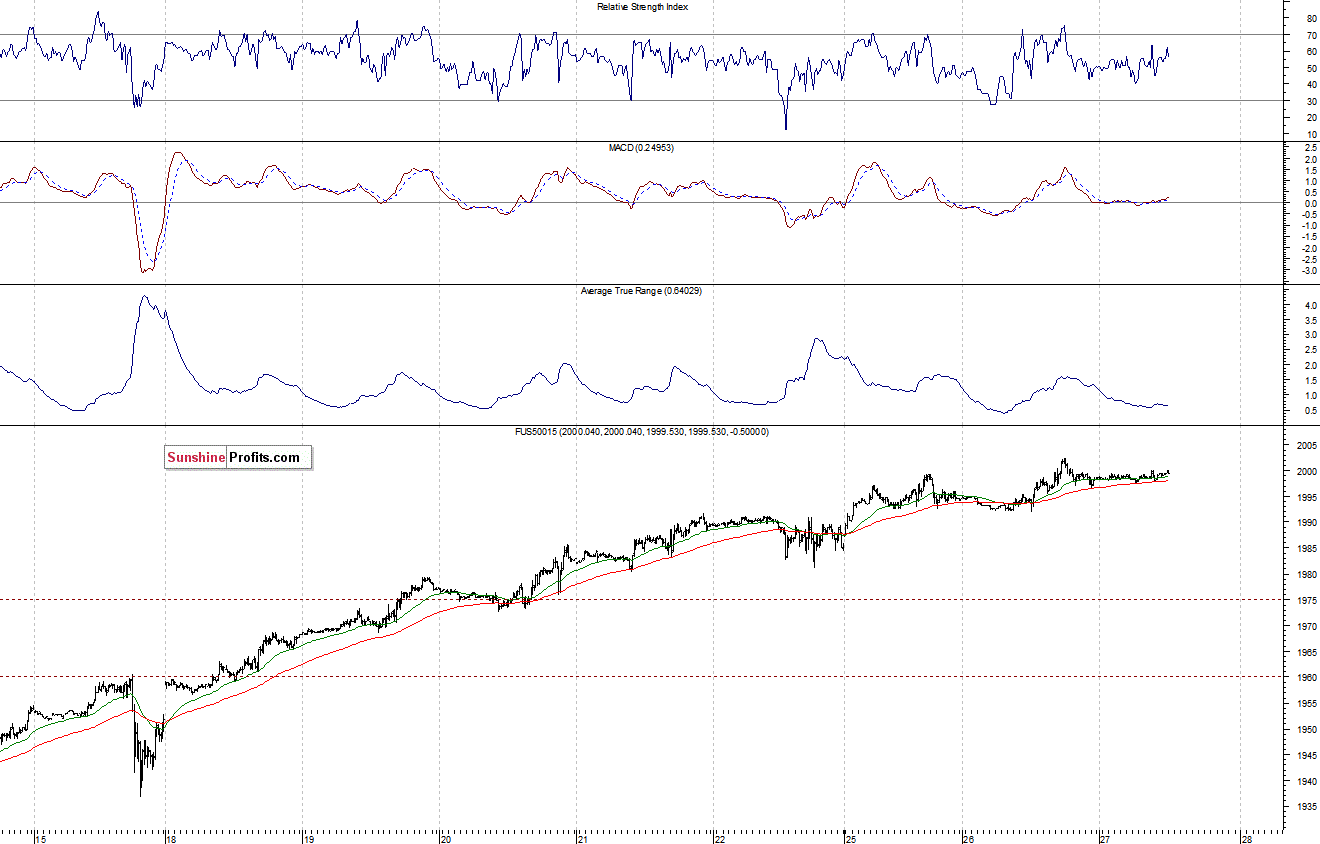Select the 1940 price axis label
This screenshot has height=844, width=1320.
(x=1308, y=782)
